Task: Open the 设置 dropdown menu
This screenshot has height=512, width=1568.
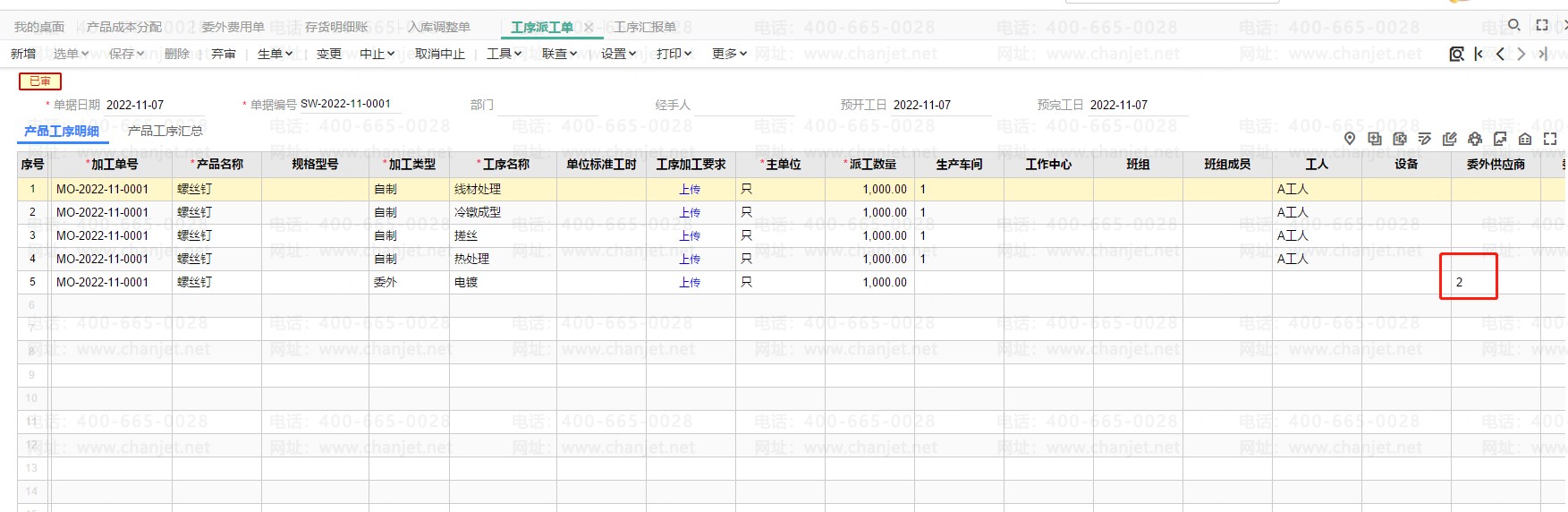Action: 619,54
